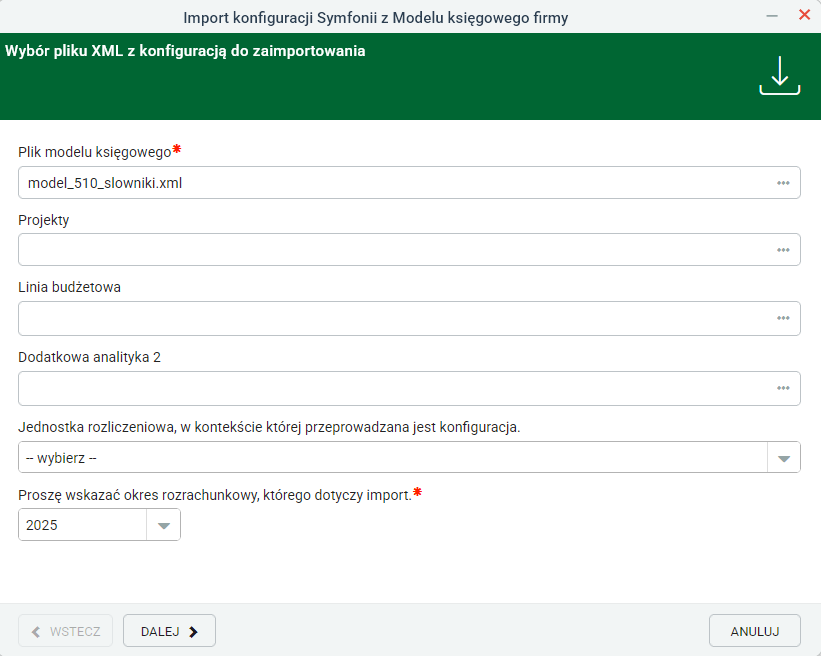Image resolution: width=821 pixels, height=656 pixels.
Task: Click the 'Jednostka rozliczeniowa' description text
Action: click(x=269, y=427)
